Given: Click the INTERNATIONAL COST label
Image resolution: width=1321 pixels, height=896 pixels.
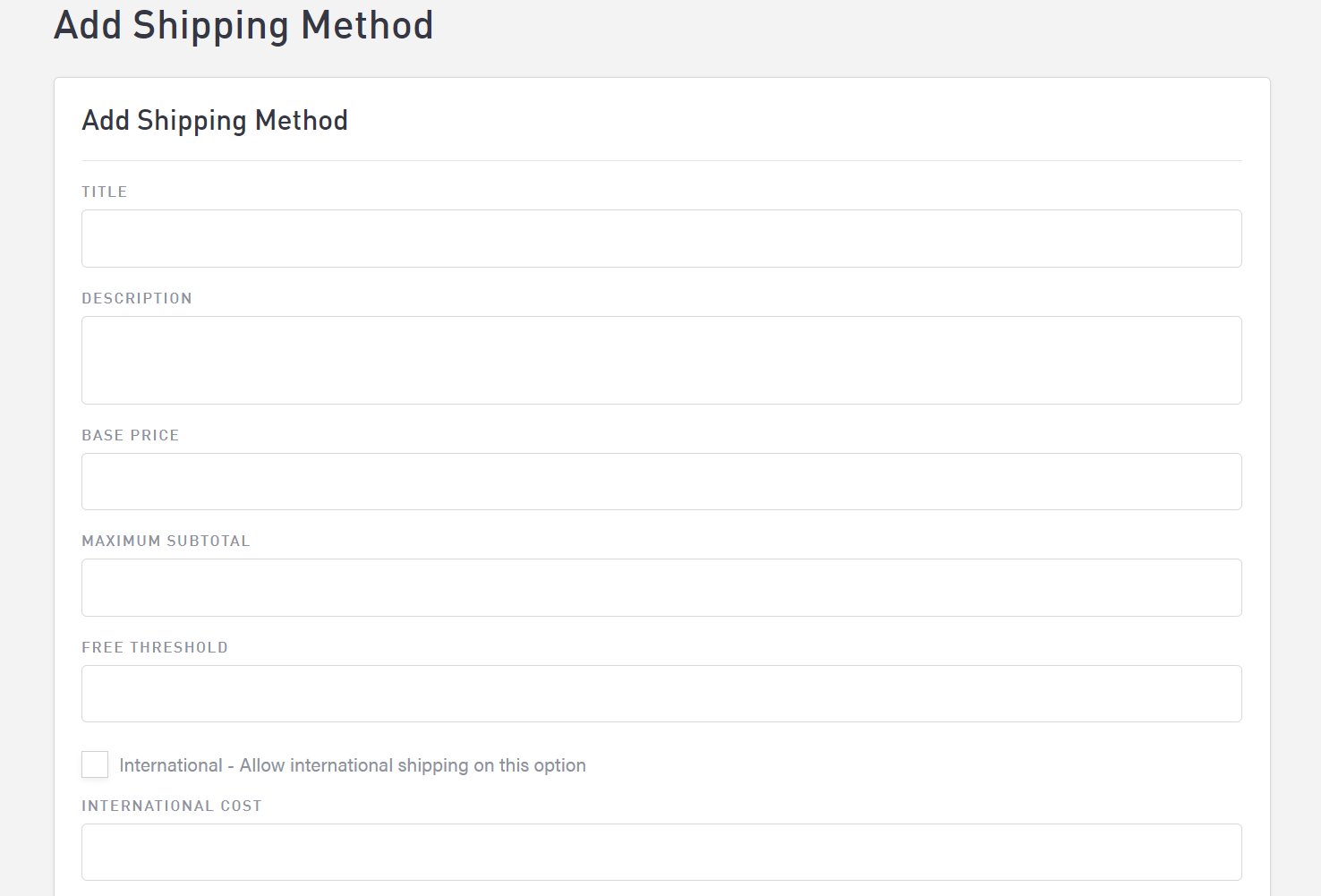Looking at the screenshot, I should point(172,806).
